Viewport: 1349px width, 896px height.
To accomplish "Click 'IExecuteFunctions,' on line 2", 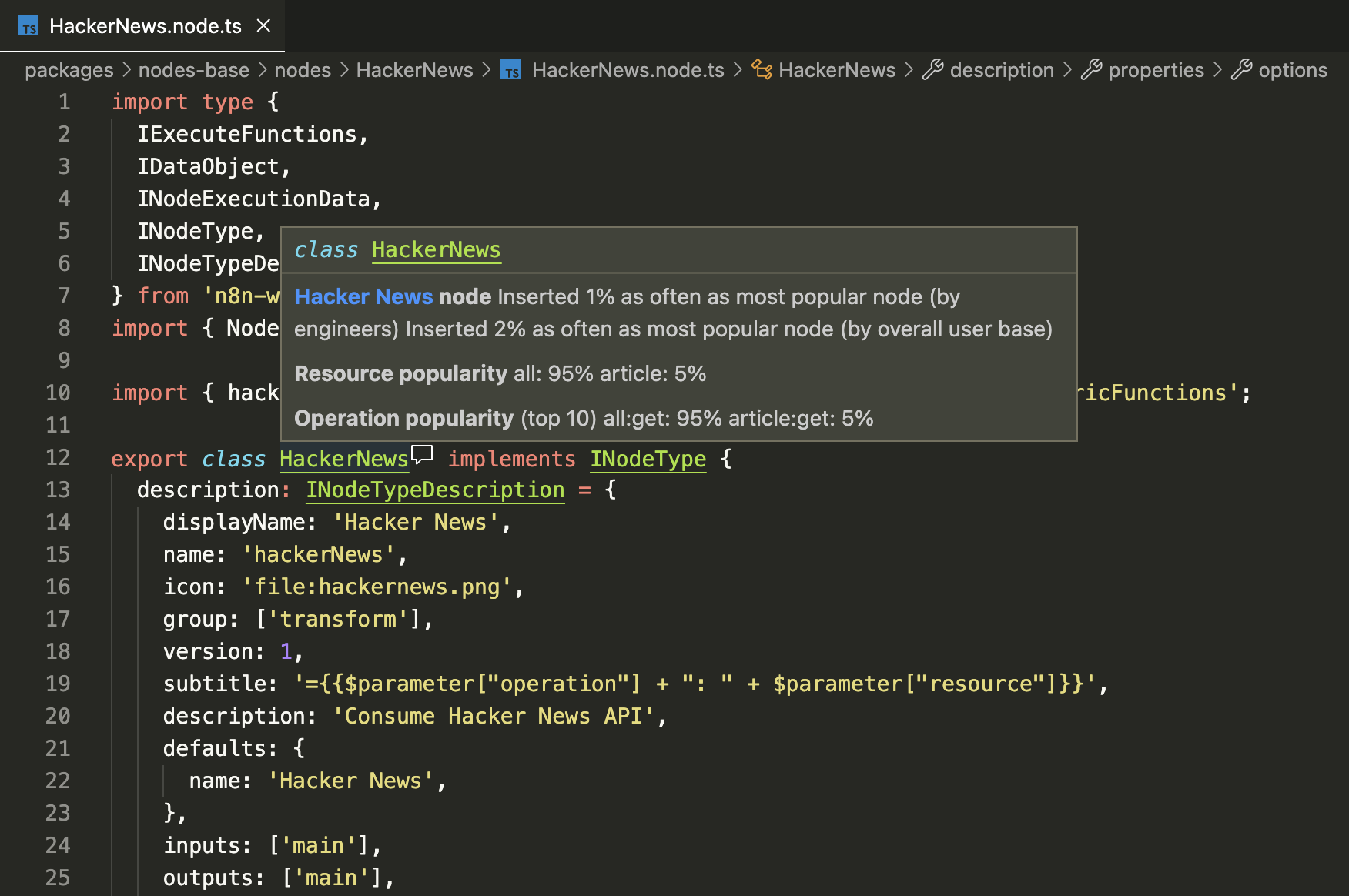I will tap(253, 134).
